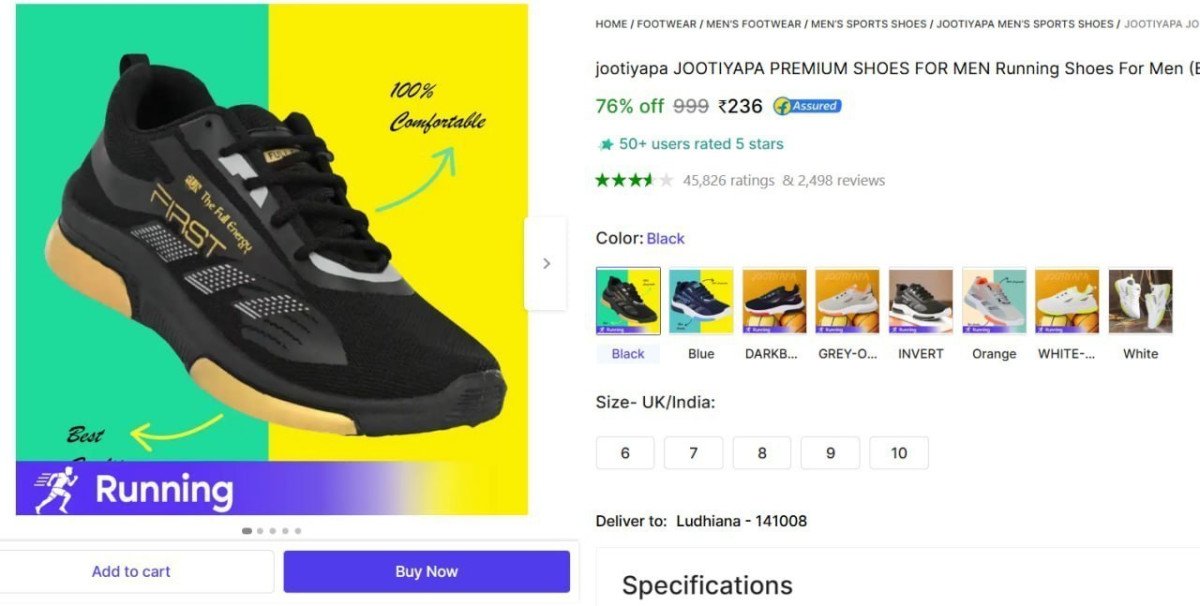Pick the INVERT color option
Image resolution: width=1200 pixels, height=606 pixels.
tap(920, 299)
